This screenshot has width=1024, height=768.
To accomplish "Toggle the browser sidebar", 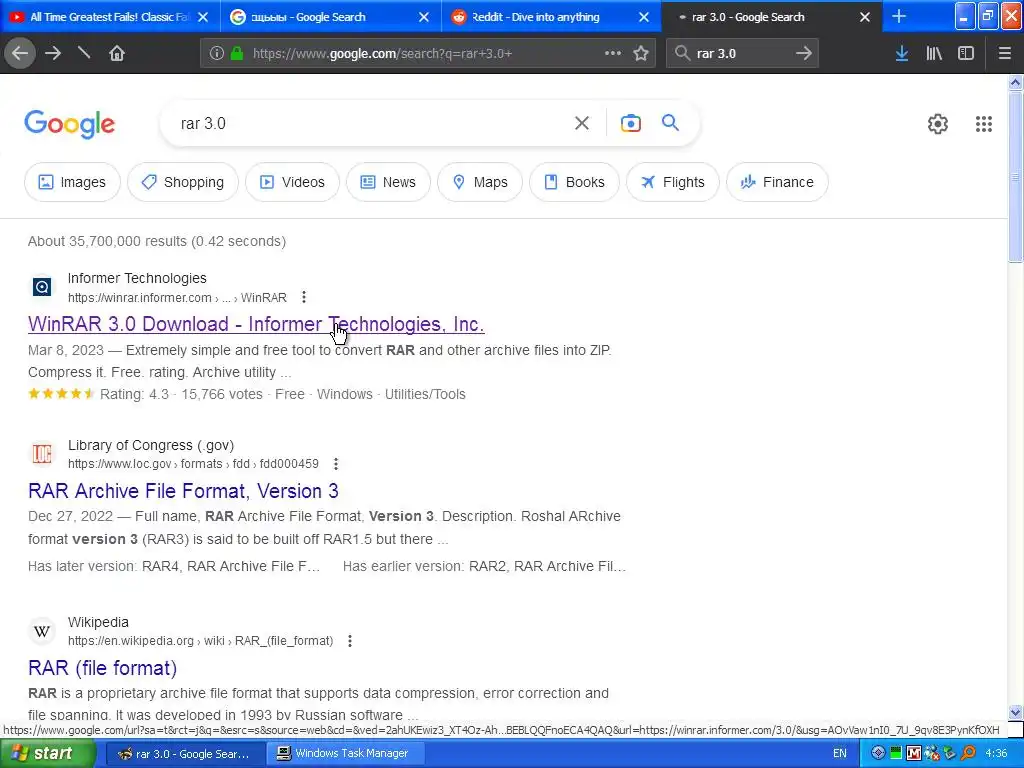I will pos(966,54).
